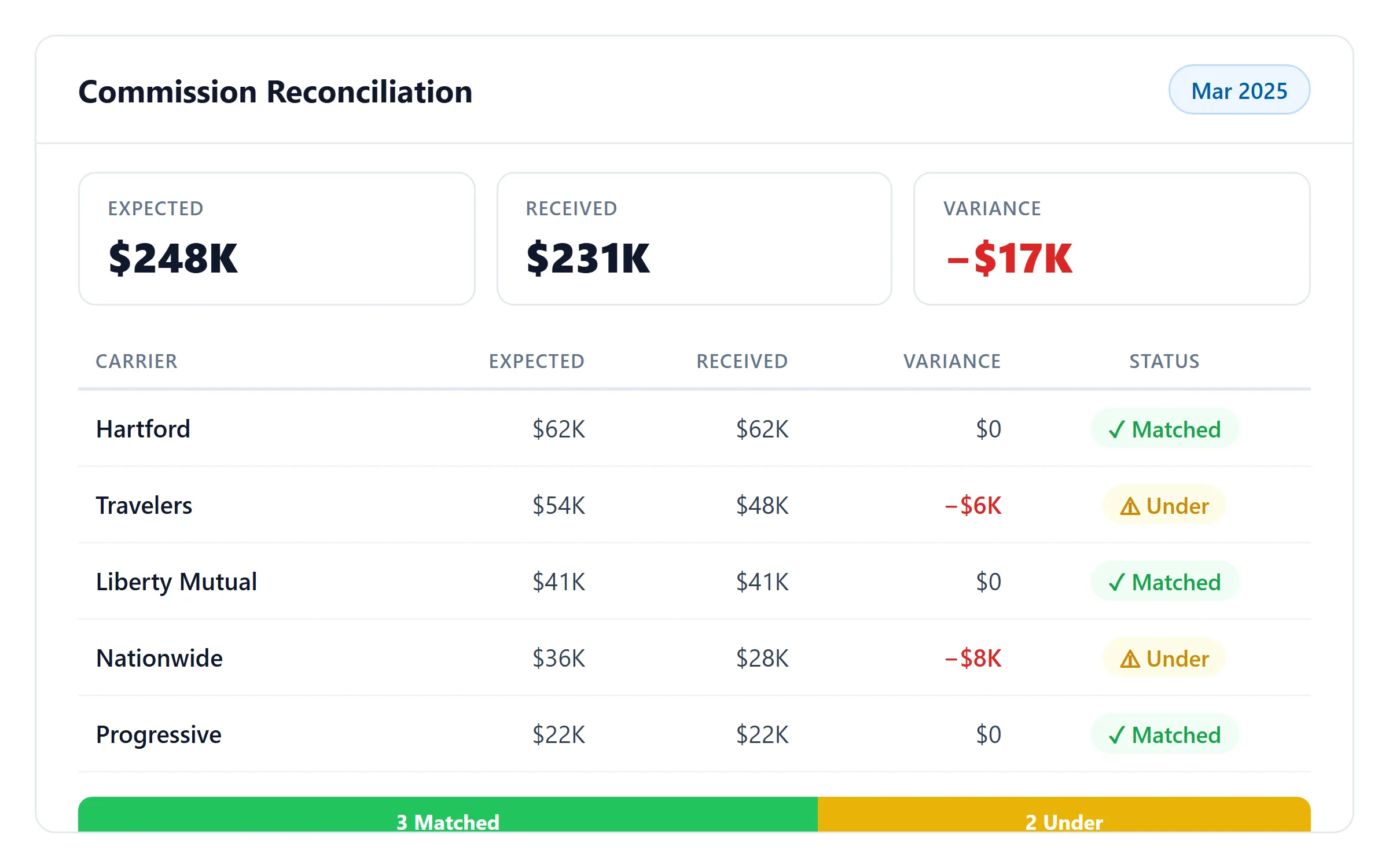Viewport: 1389px width, 868px height.
Task: Click the checkmark icon on Progressive's Matched badge
Action: pos(1116,734)
